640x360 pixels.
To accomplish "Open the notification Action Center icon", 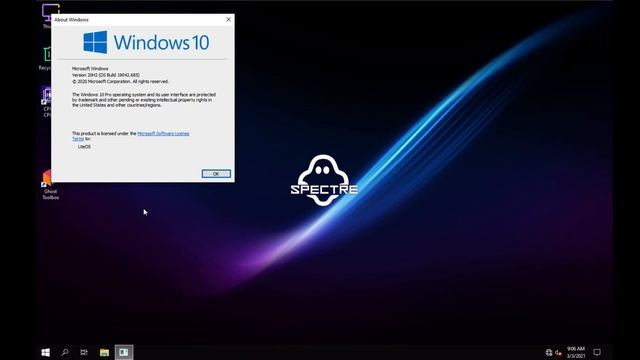I will pos(597,352).
